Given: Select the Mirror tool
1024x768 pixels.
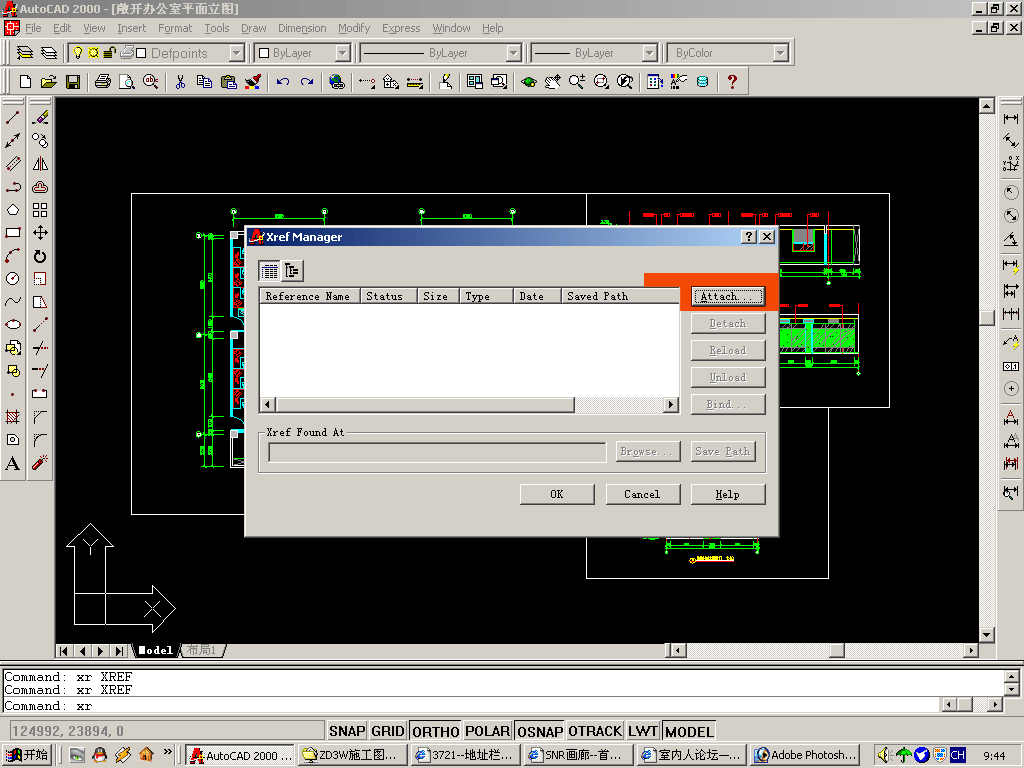Looking at the screenshot, I should coord(40,163).
